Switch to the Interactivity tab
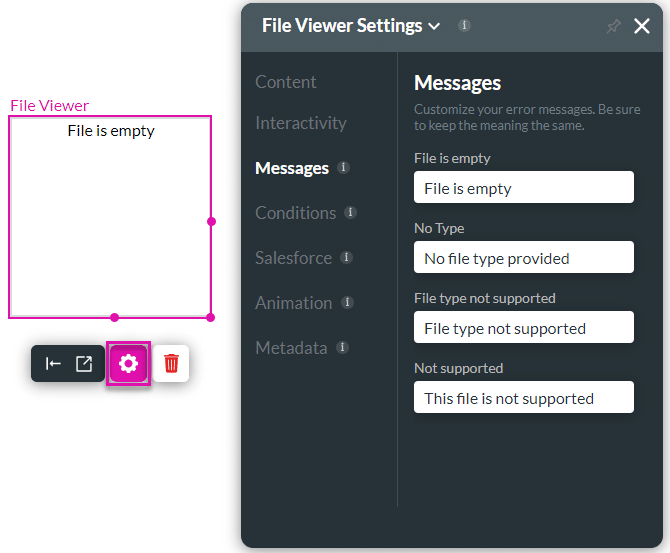Image resolution: width=670 pixels, height=553 pixels. [x=301, y=123]
